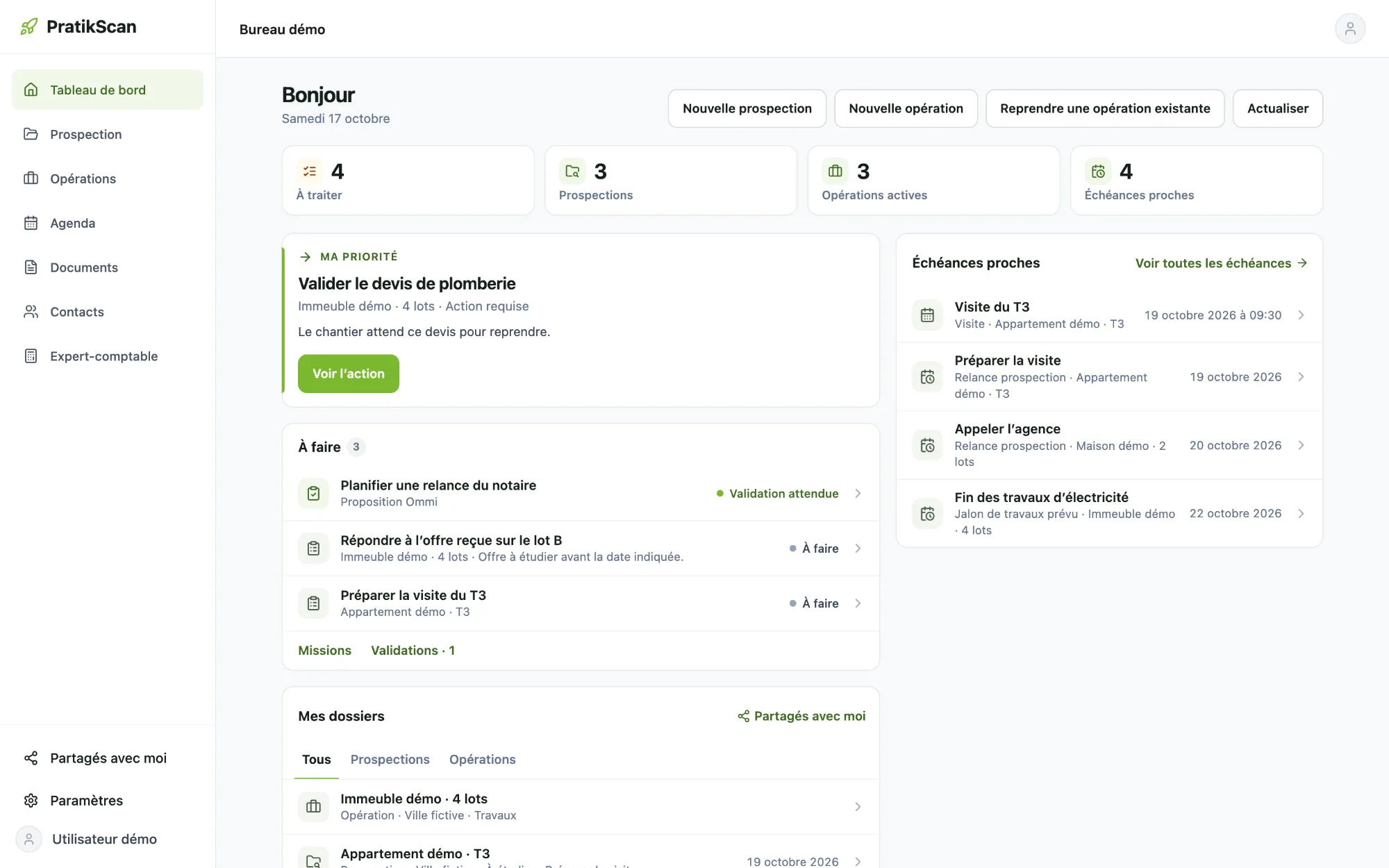Open the Validations · 1 link
Screen dimensions: 1389x868
pos(413,651)
